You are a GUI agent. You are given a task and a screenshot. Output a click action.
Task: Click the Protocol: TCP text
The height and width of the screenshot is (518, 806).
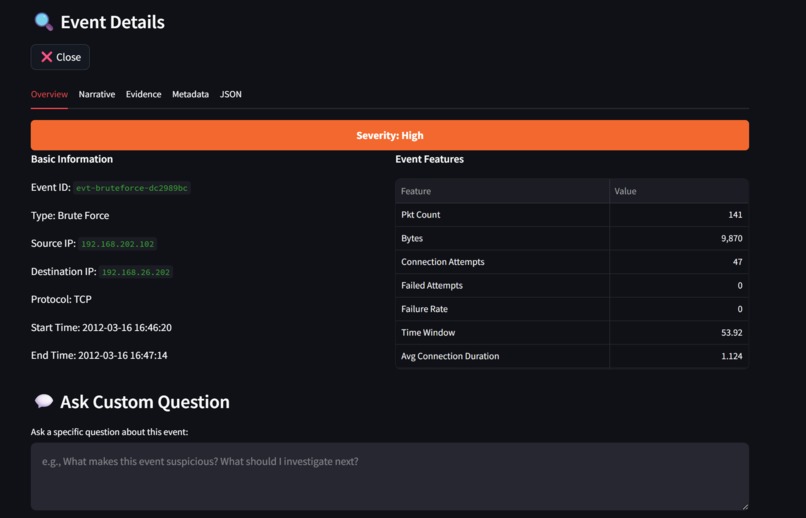pos(61,300)
